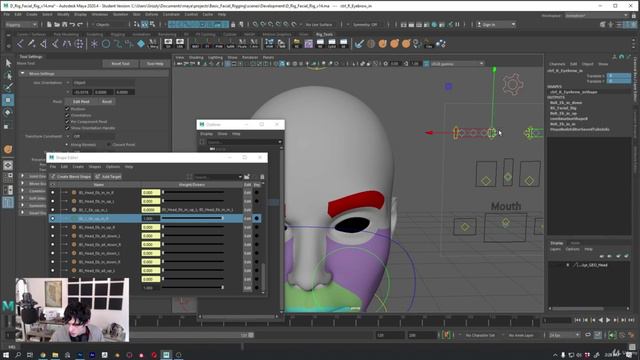Click new group icon in Shape Editor
Viewport: 640px width, 360px height.
tap(247, 177)
